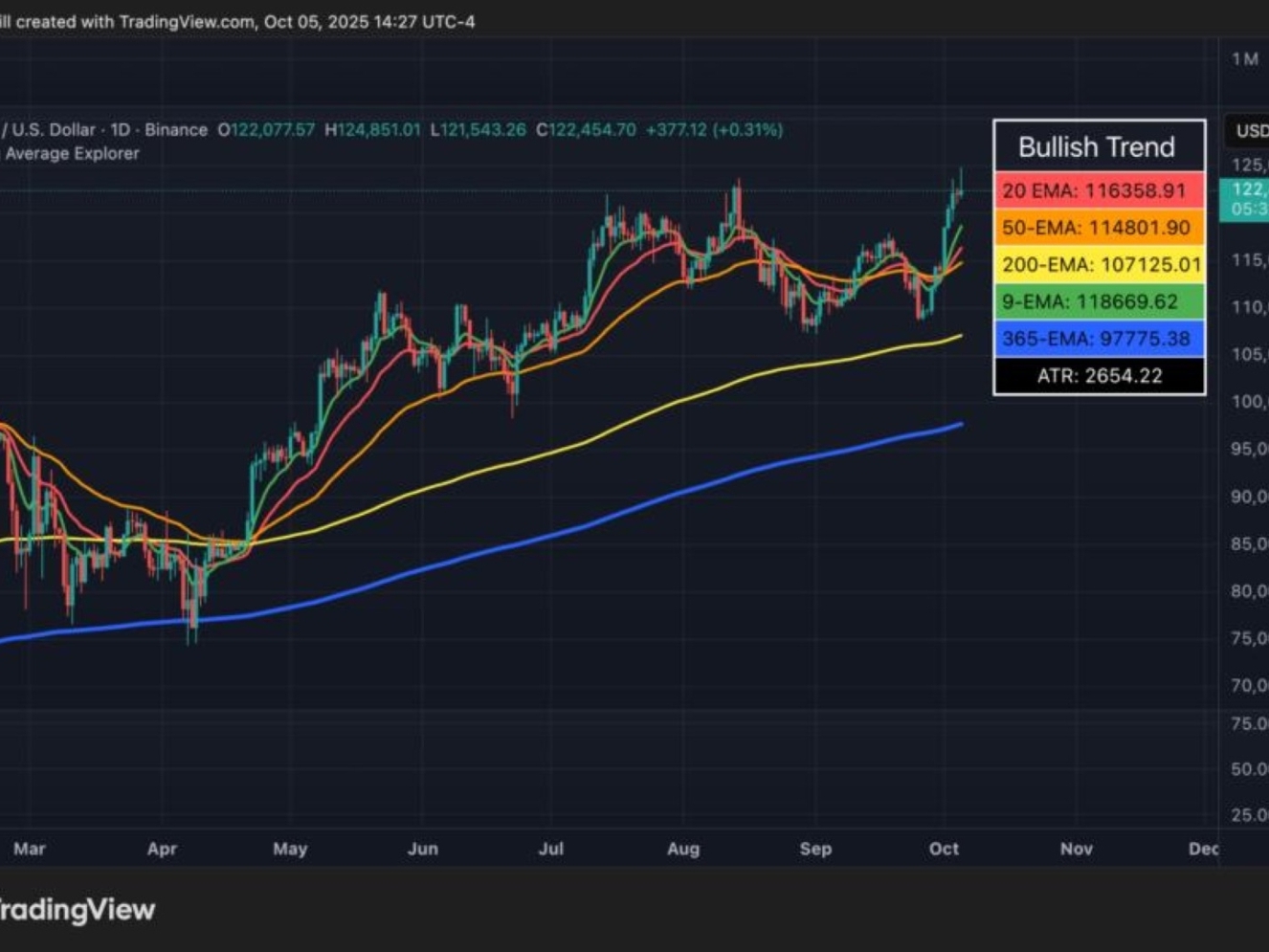This screenshot has width=1269, height=952.
Task: Click the Binance symbol description in the legend
Action: (x=175, y=129)
